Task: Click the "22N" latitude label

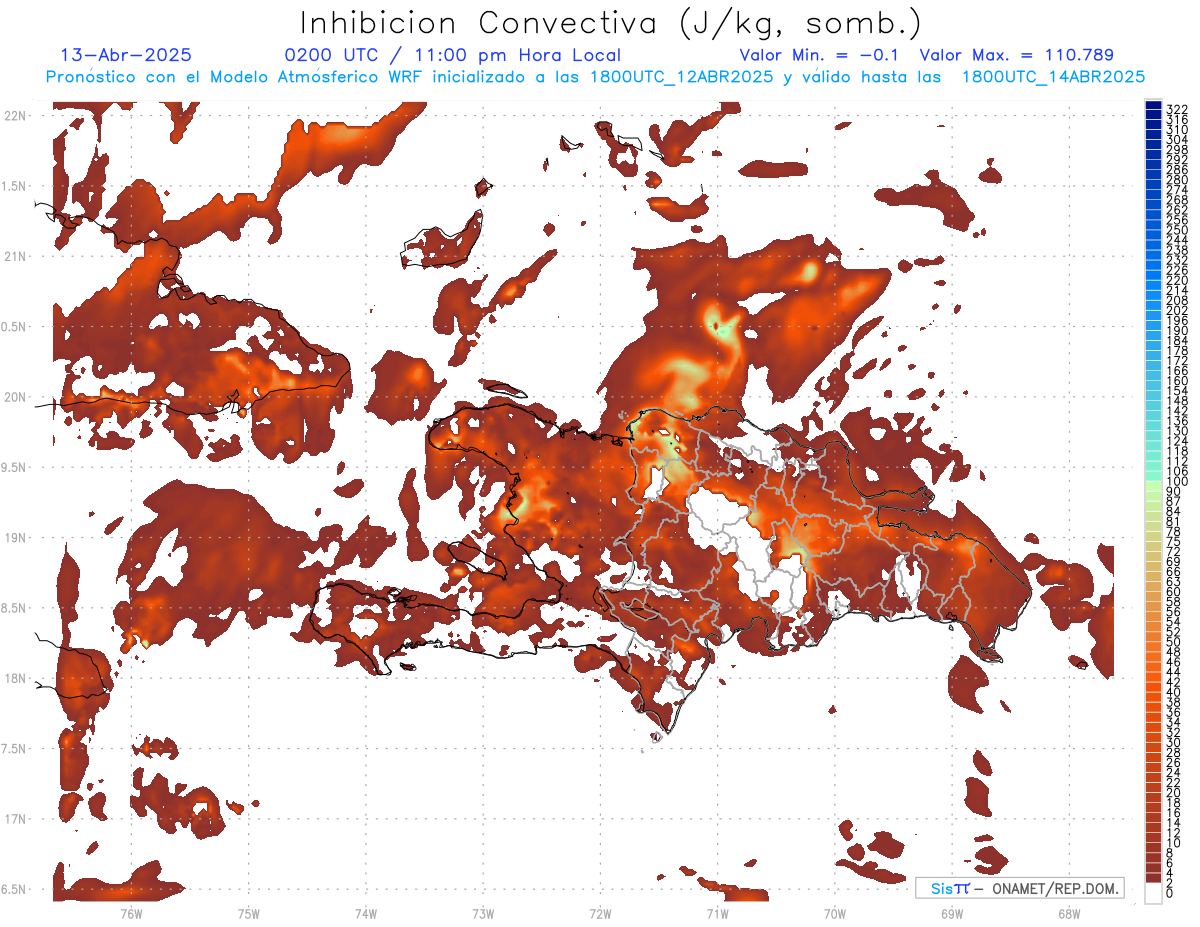Action: pos(15,116)
